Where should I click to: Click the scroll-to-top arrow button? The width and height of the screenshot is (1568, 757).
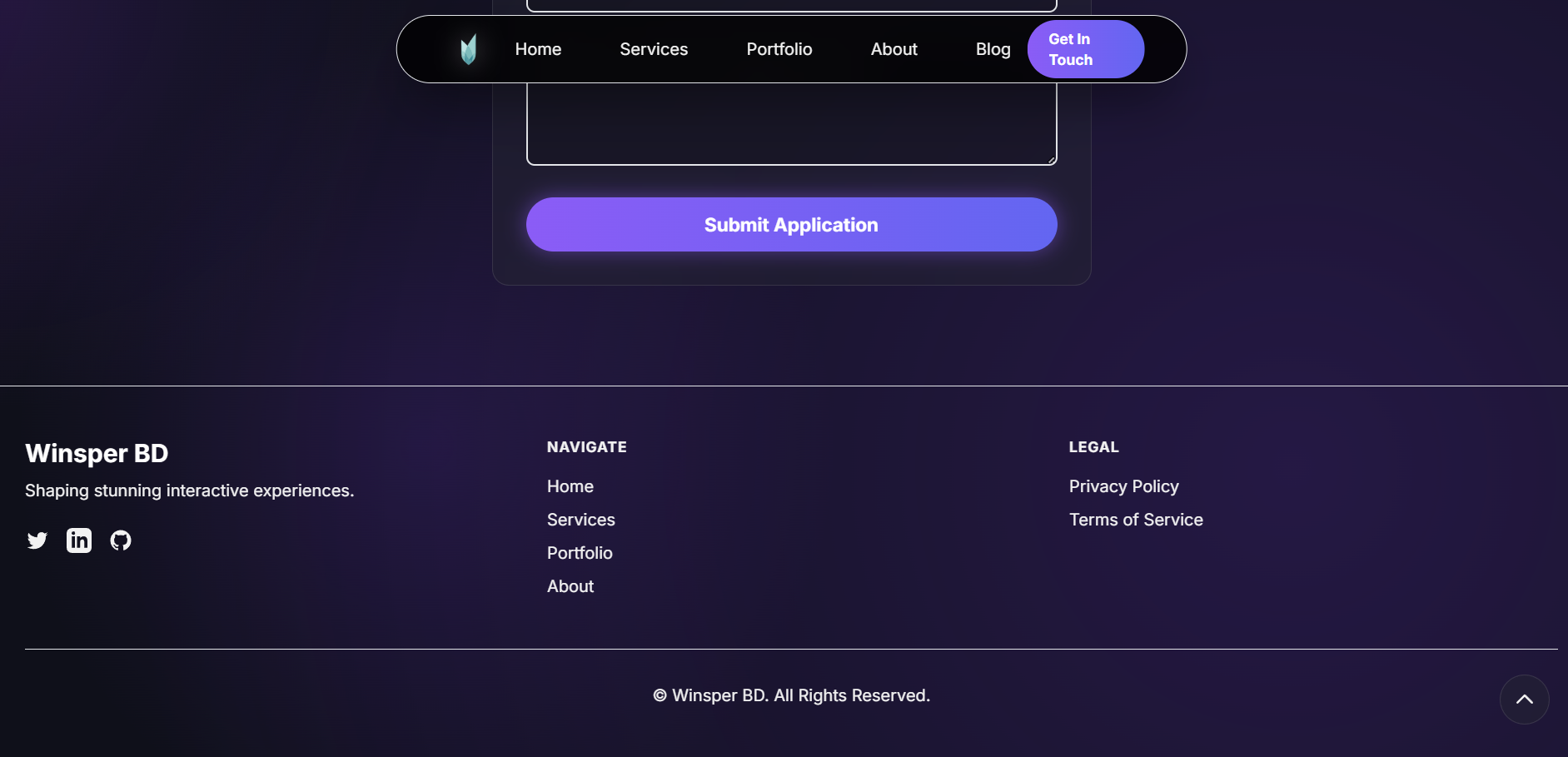(1525, 700)
